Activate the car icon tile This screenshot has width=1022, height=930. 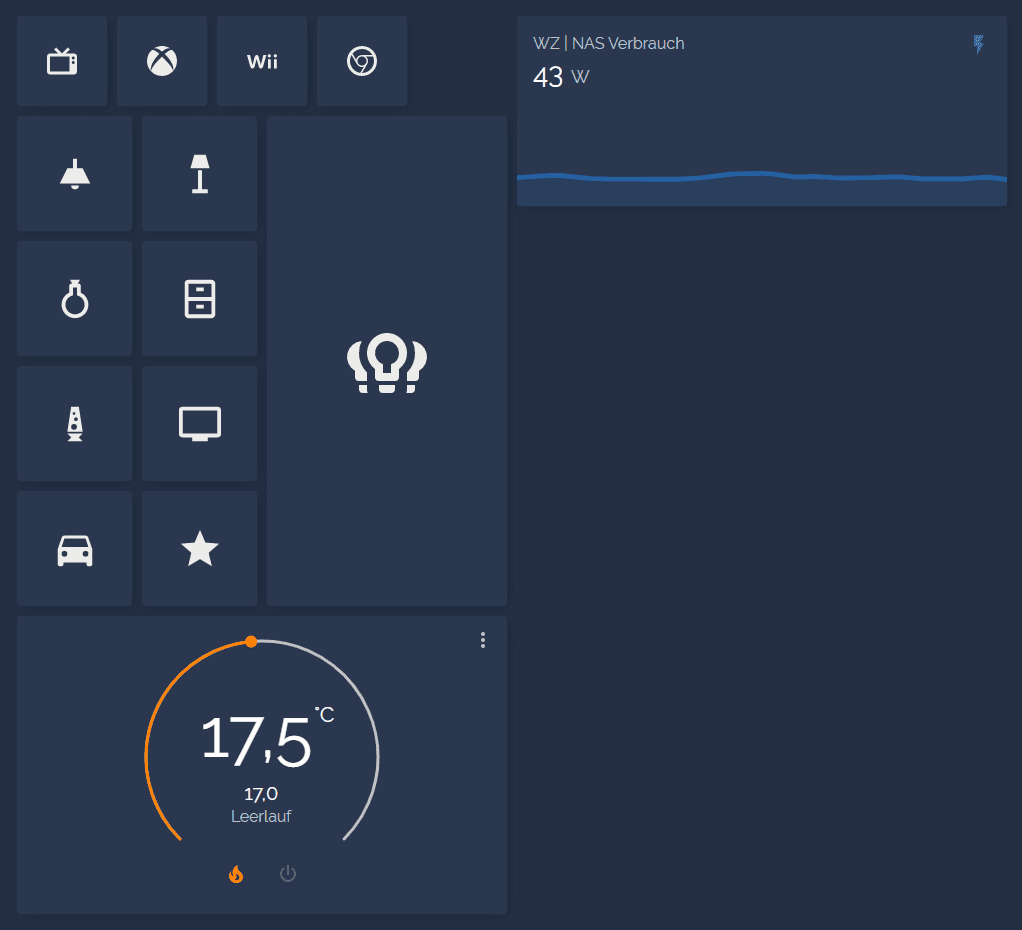pyautogui.click(x=74, y=549)
